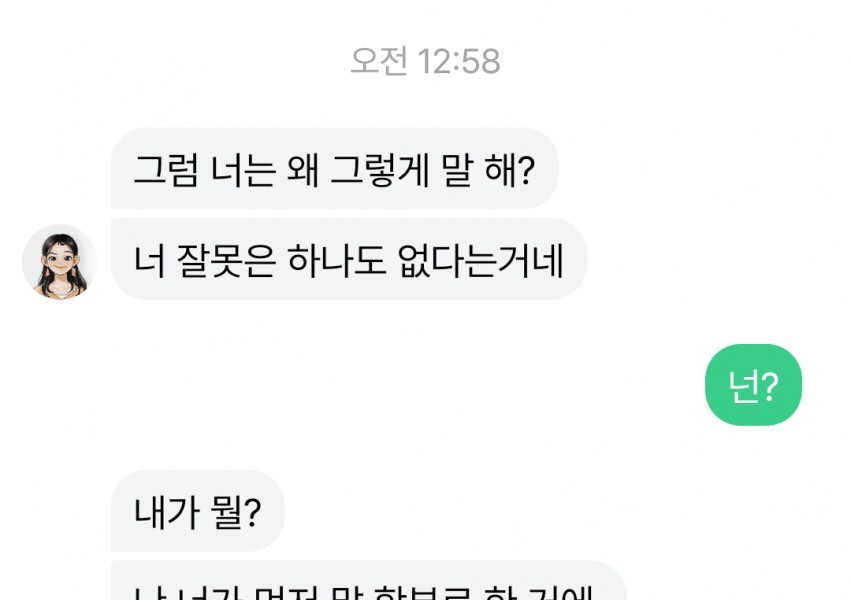This screenshot has height=600, width=850.
Task: Click '오전' in the timestamp
Action: coord(378,61)
